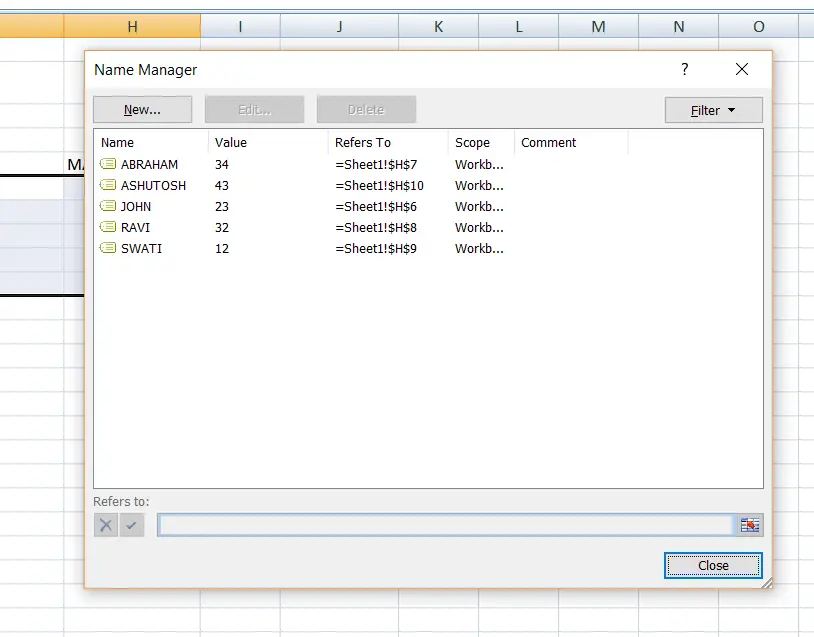Click the =Sheet1!$H$9 reference

click(x=376, y=249)
